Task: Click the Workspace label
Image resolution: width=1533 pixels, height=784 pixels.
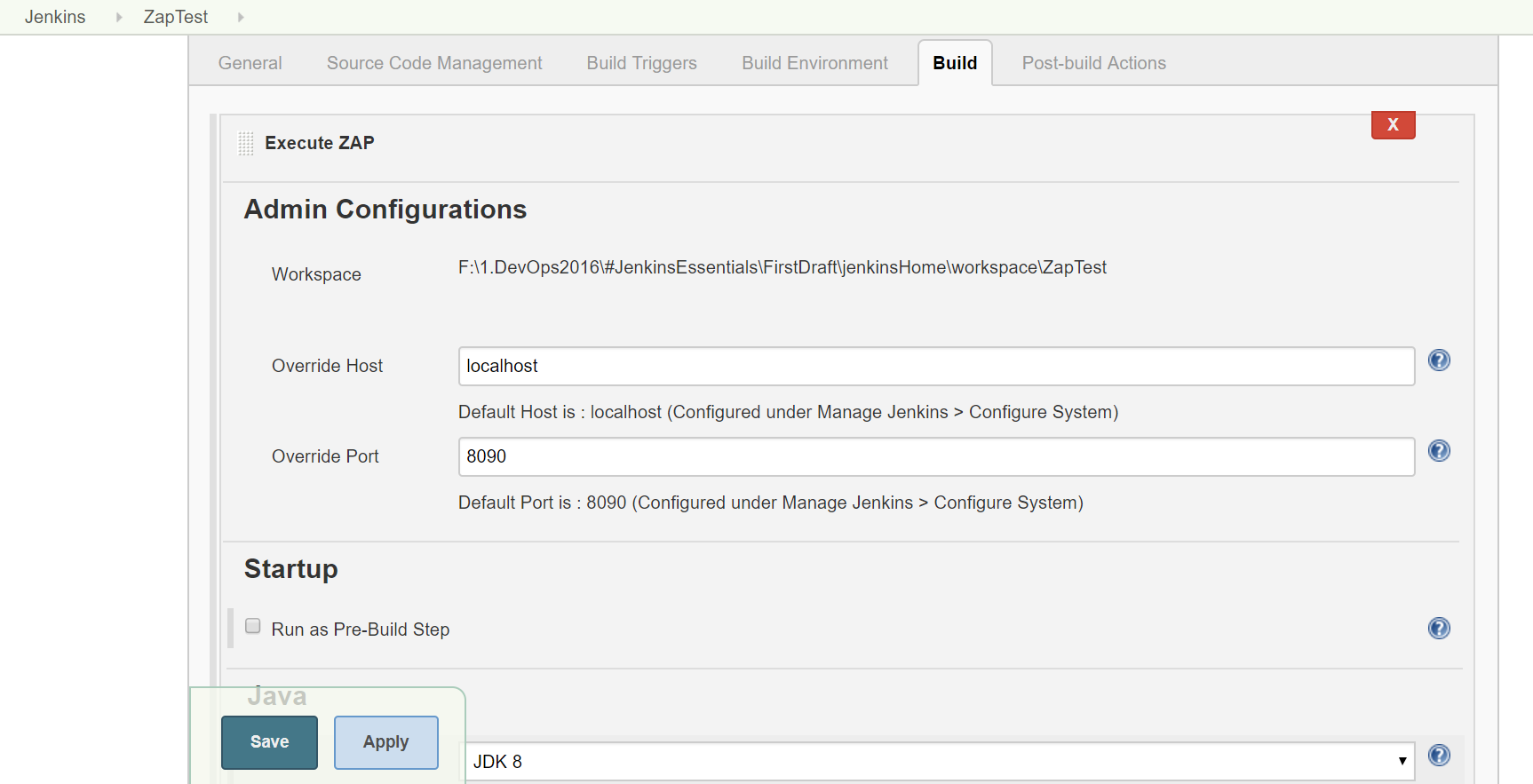Action: [316, 274]
